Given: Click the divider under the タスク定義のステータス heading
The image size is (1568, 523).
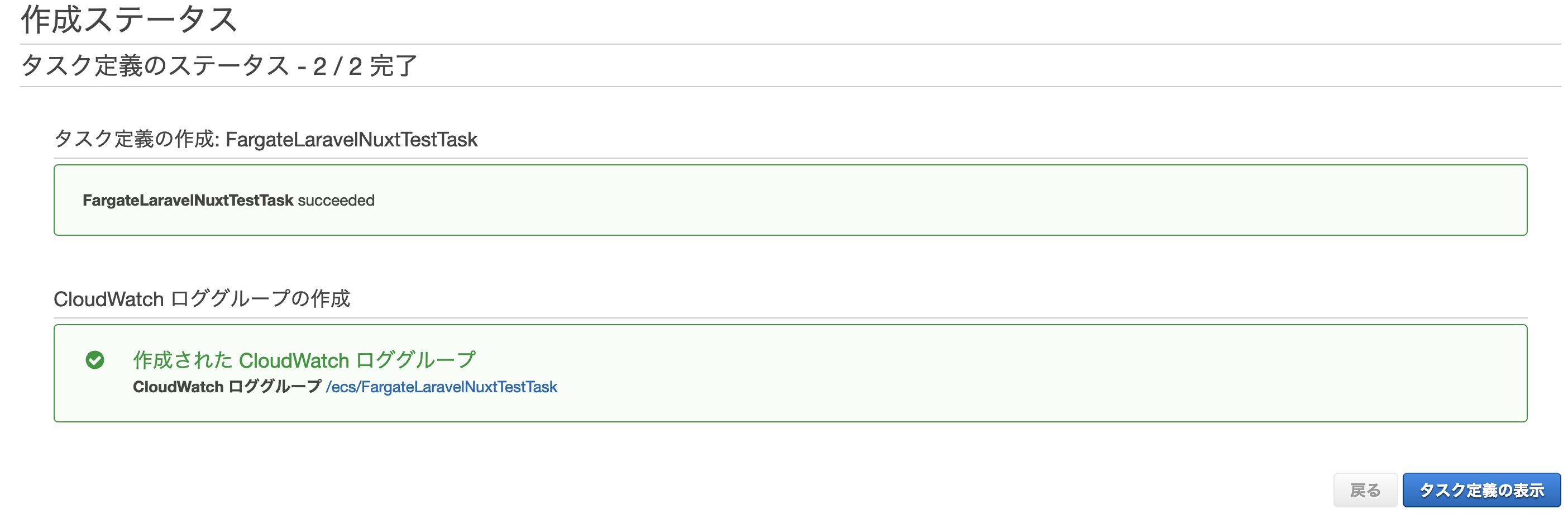Looking at the screenshot, I should pyautogui.click(x=790, y=87).
